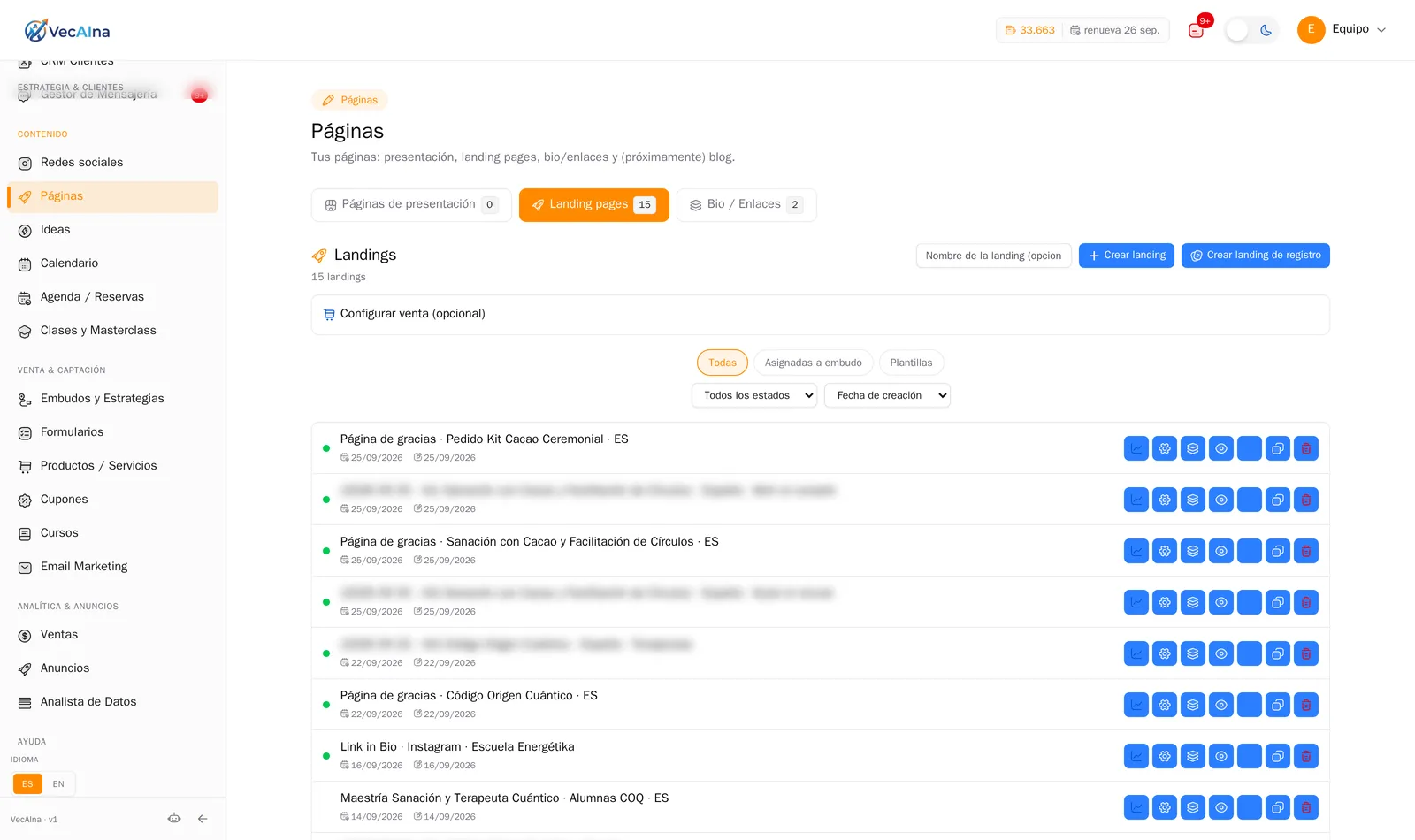Click Crear landing de registro button
This screenshot has width=1415, height=840.
click(x=1256, y=256)
